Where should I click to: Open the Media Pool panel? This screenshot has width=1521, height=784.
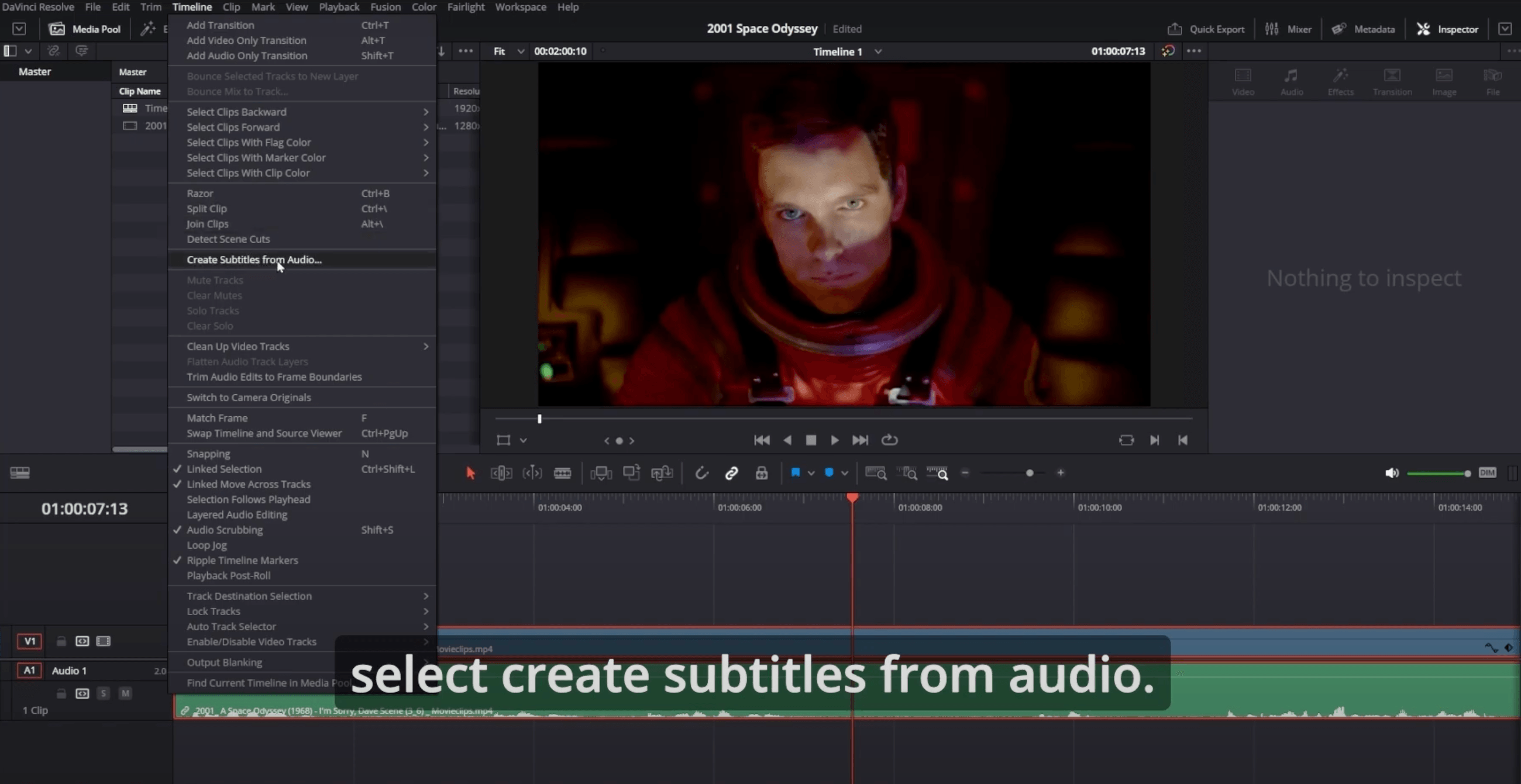[84, 28]
